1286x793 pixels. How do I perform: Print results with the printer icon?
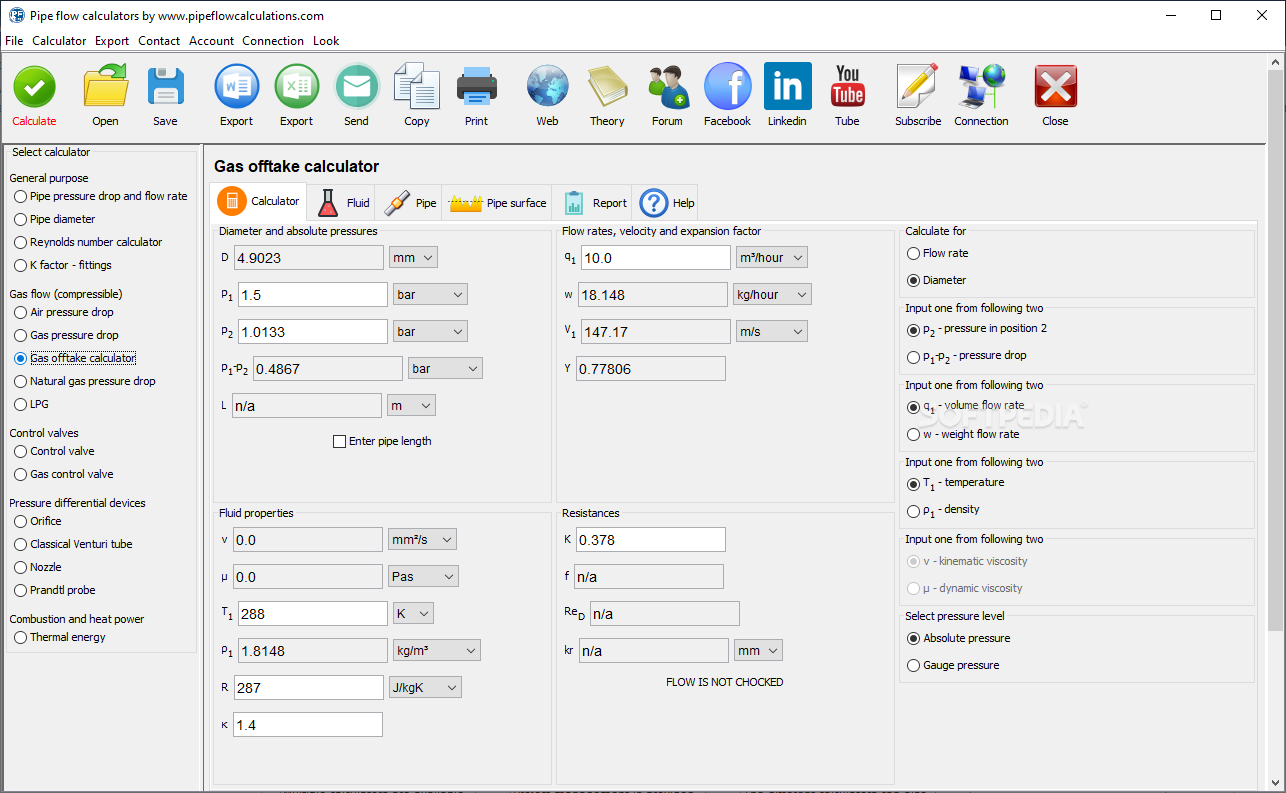pos(477,88)
